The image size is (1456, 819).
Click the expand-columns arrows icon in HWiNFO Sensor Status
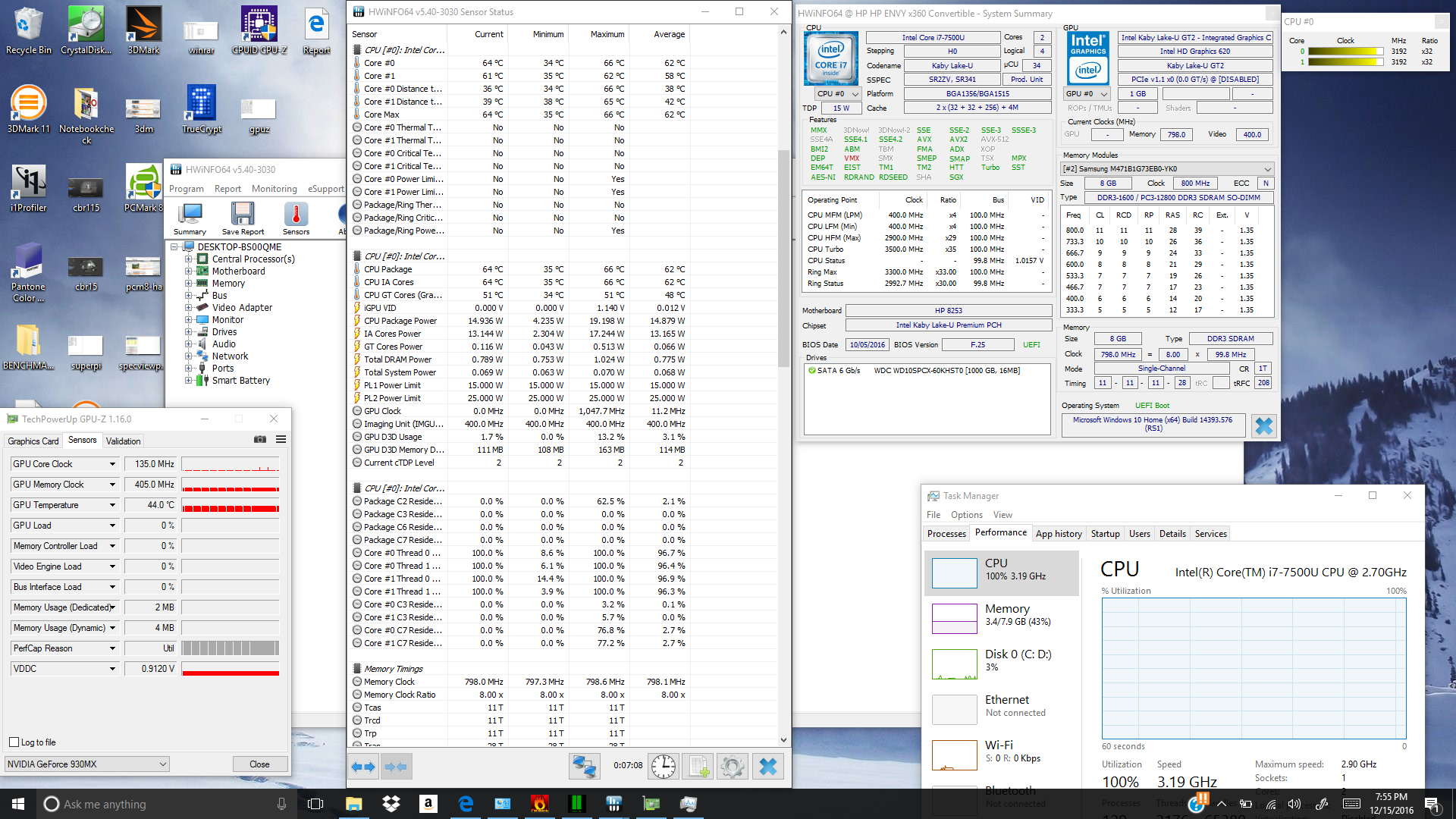[363, 767]
